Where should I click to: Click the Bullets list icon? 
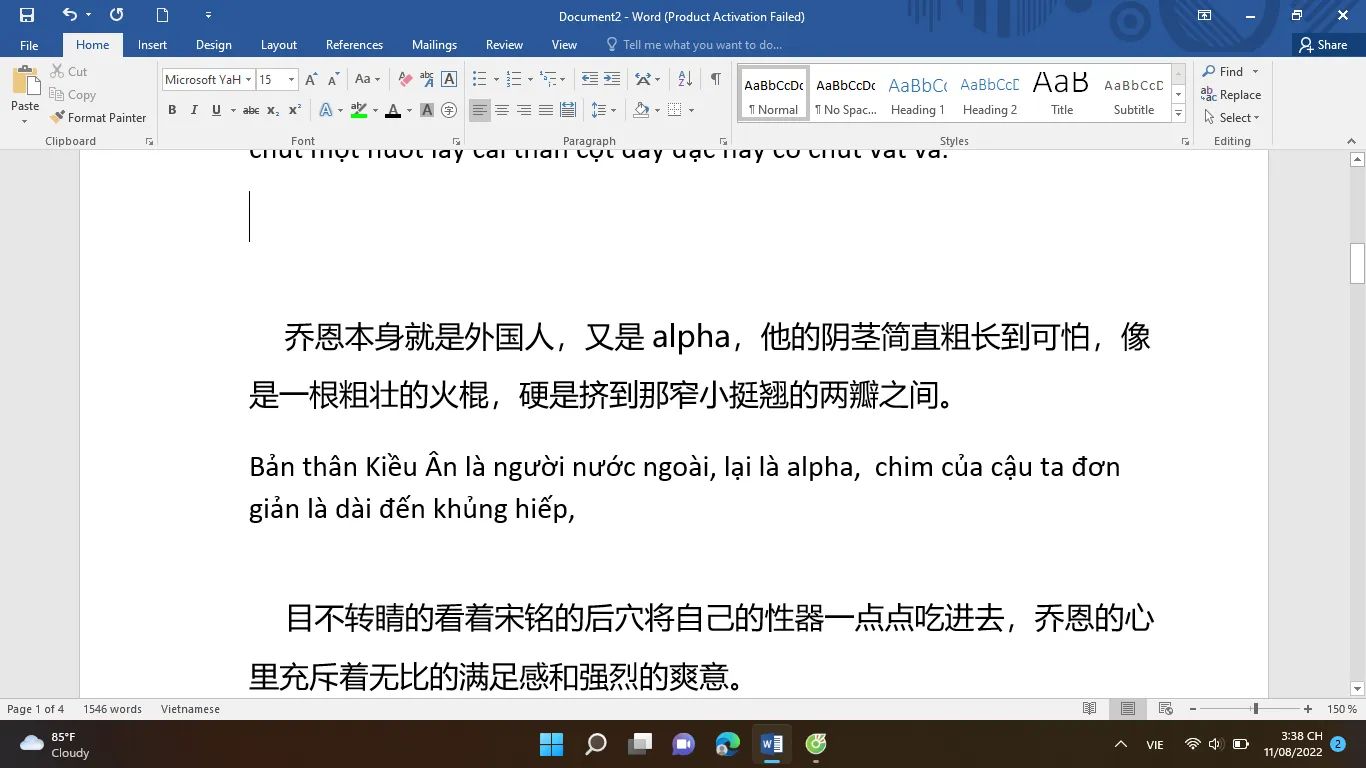pyautogui.click(x=479, y=79)
